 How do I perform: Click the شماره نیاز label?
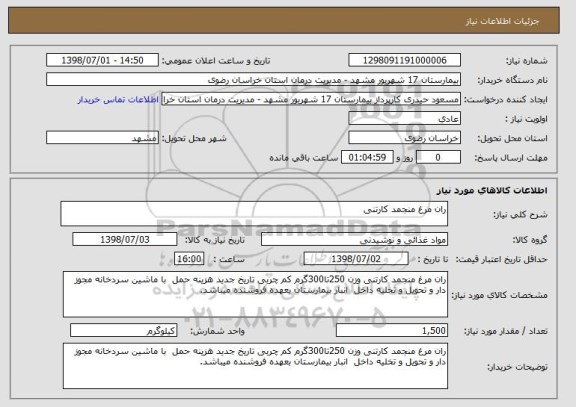527,61
